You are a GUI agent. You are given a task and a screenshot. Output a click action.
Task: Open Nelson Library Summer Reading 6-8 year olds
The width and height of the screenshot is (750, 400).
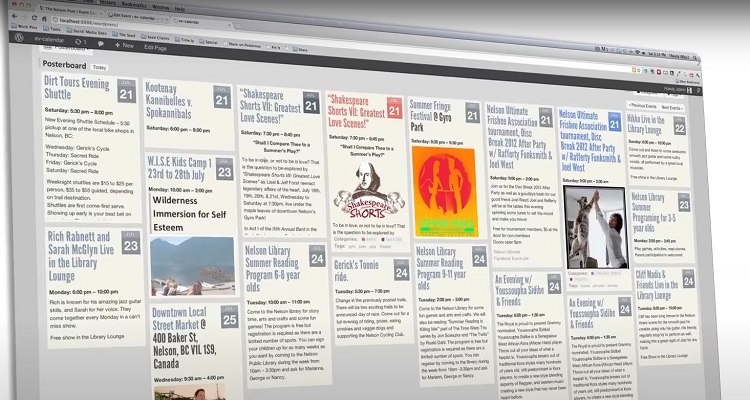point(273,268)
